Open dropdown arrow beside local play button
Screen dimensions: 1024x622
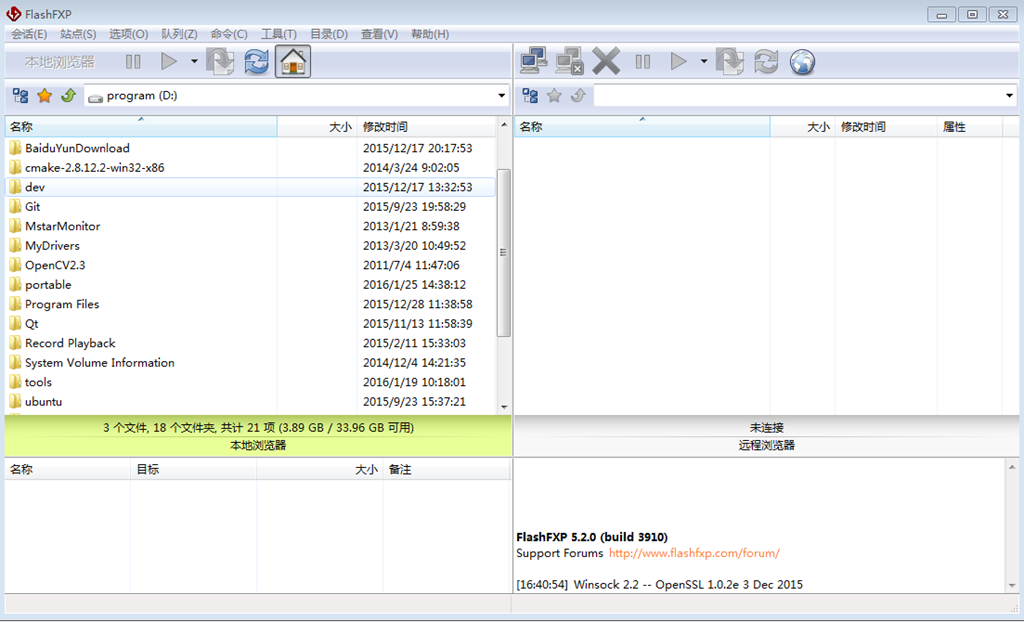(194, 62)
